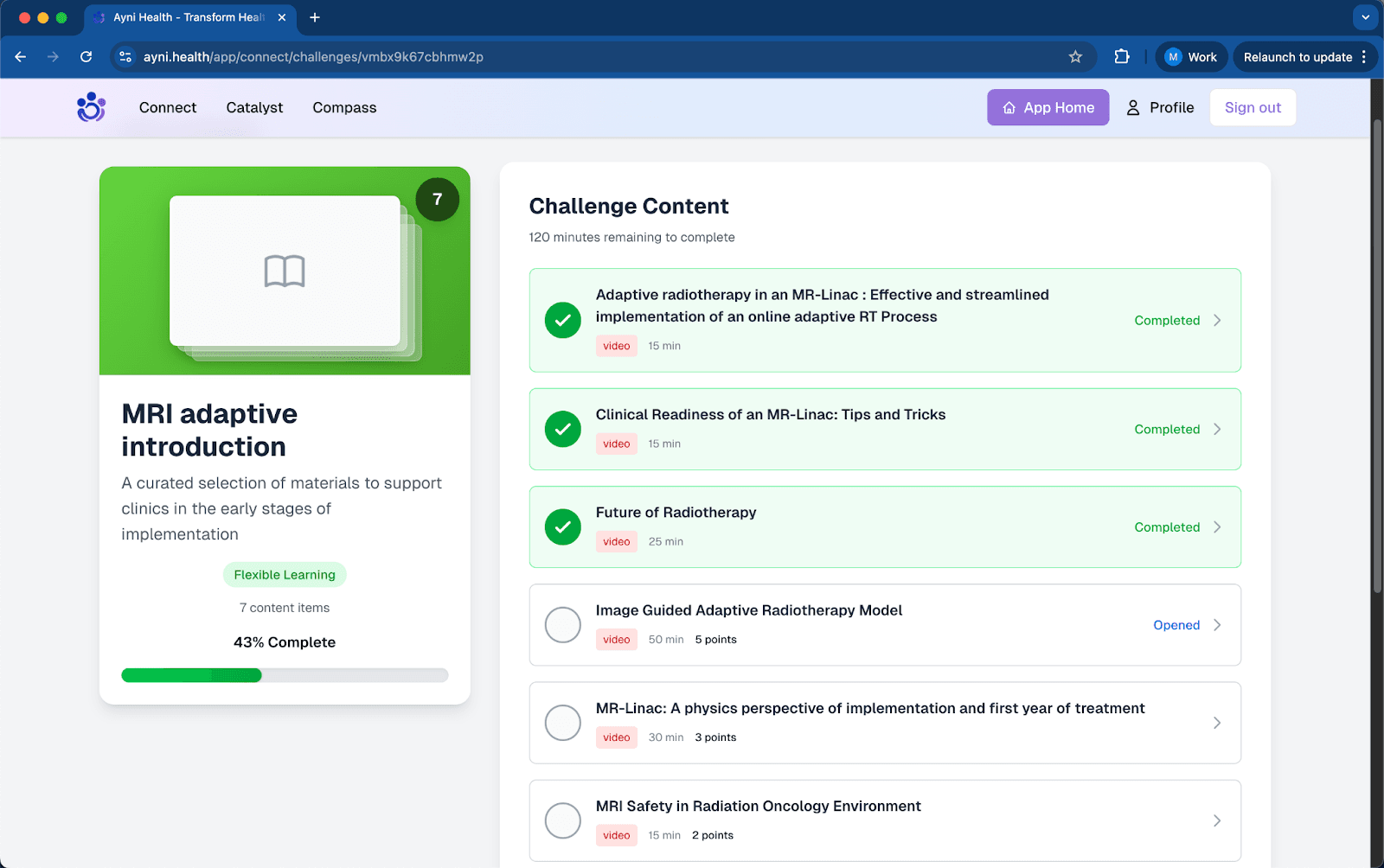Expand the Clinical Readiness of an MR-Linac item

(1217, 429)
